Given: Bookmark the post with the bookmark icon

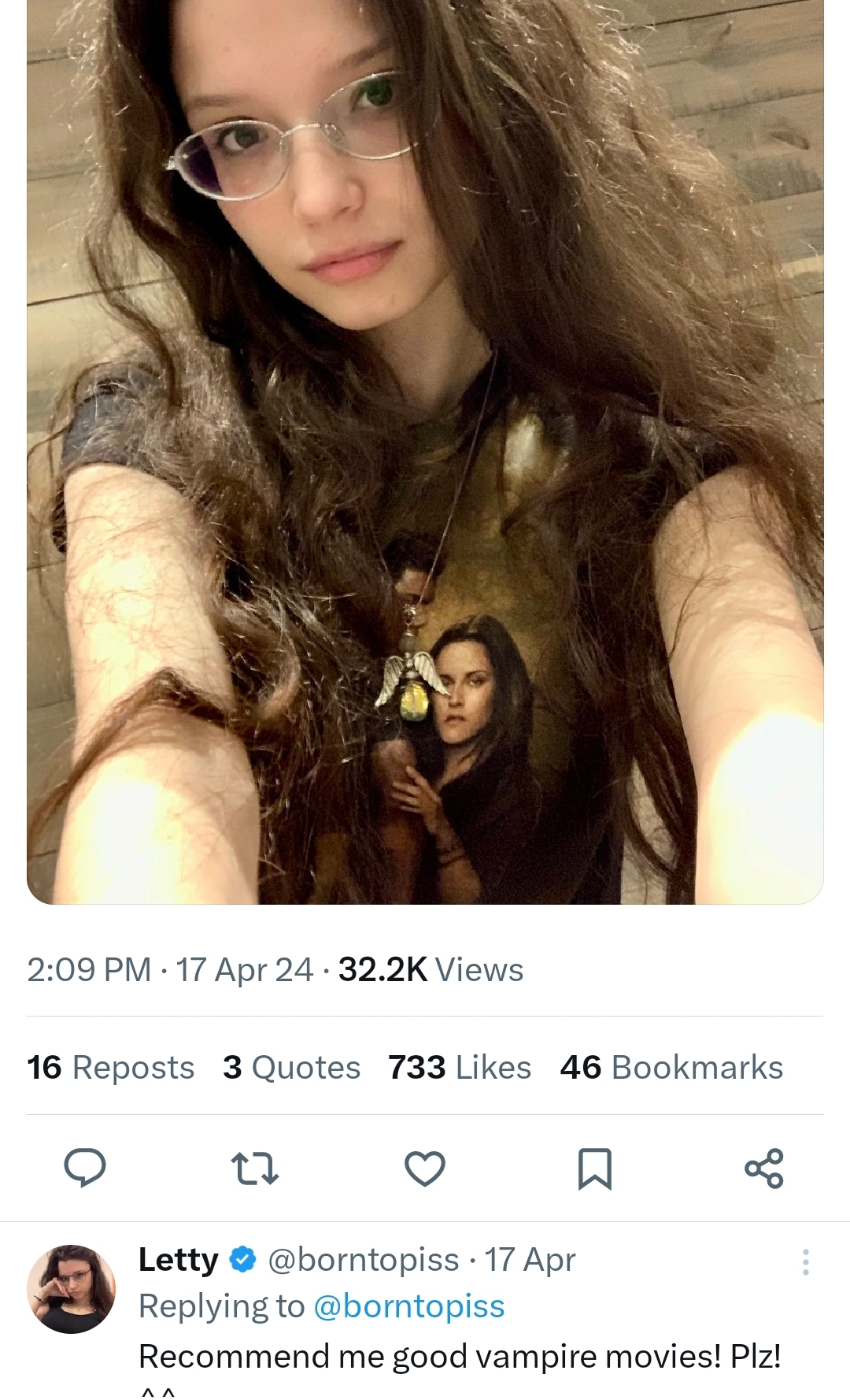Looking at the screenshot, I should coord(594,1169).
